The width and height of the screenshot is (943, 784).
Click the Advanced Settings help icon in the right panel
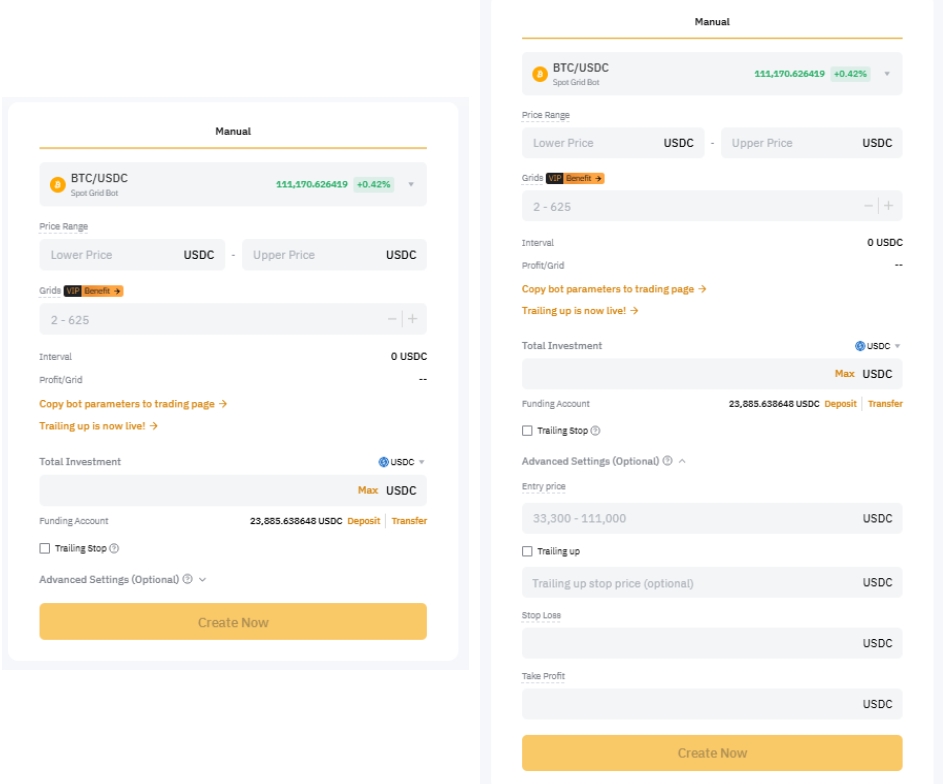pyautogui.click(x=667, y=461)
